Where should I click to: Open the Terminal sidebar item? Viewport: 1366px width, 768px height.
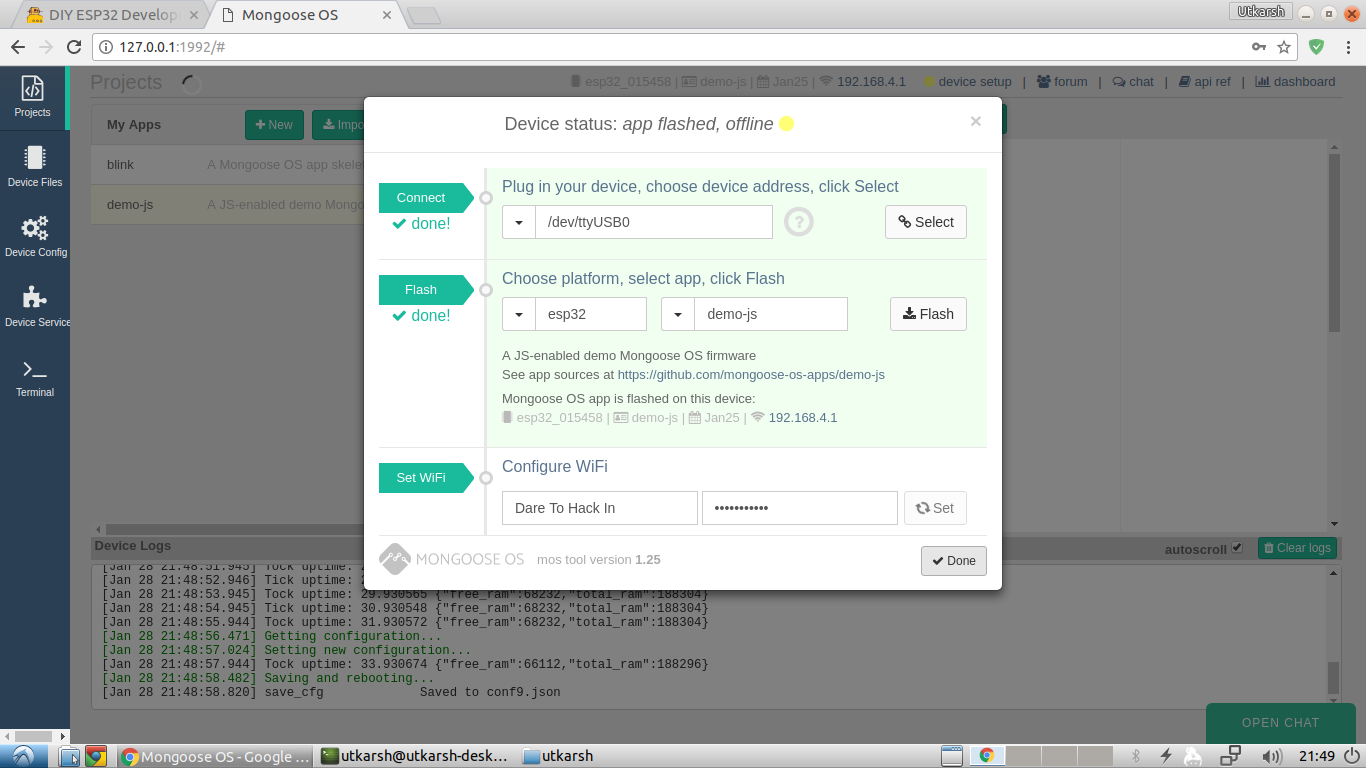[x=35, y=377]
